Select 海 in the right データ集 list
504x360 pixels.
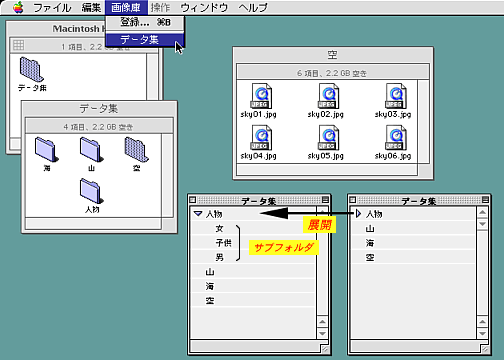413,243
